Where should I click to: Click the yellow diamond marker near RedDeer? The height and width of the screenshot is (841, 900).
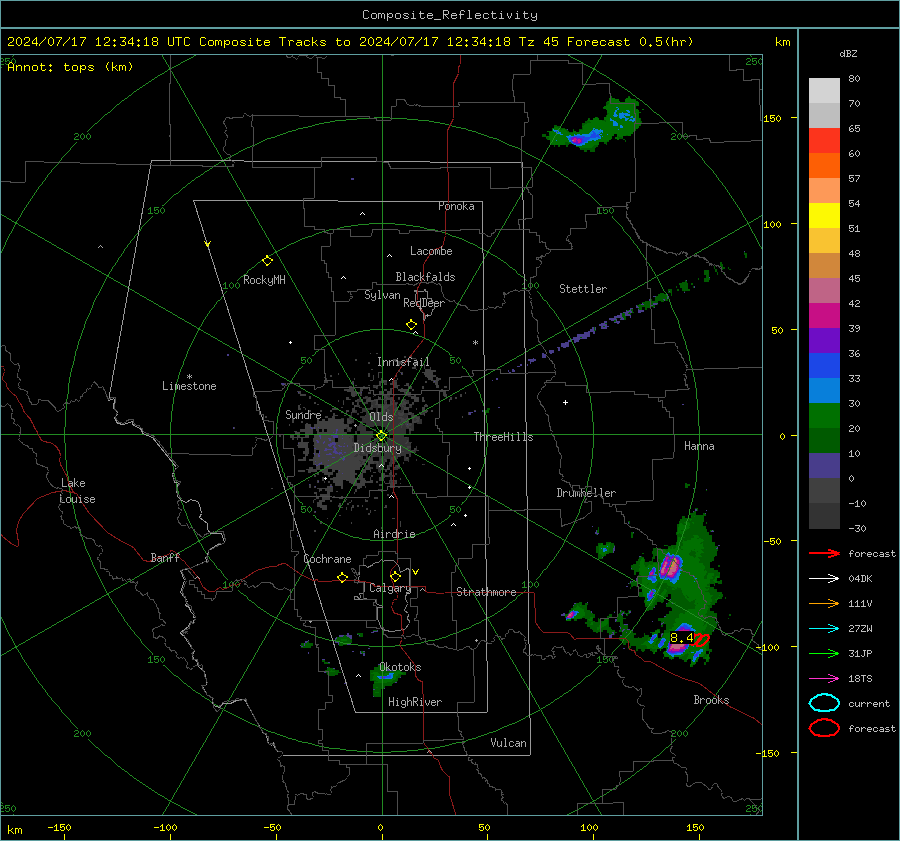pos(411,325)
